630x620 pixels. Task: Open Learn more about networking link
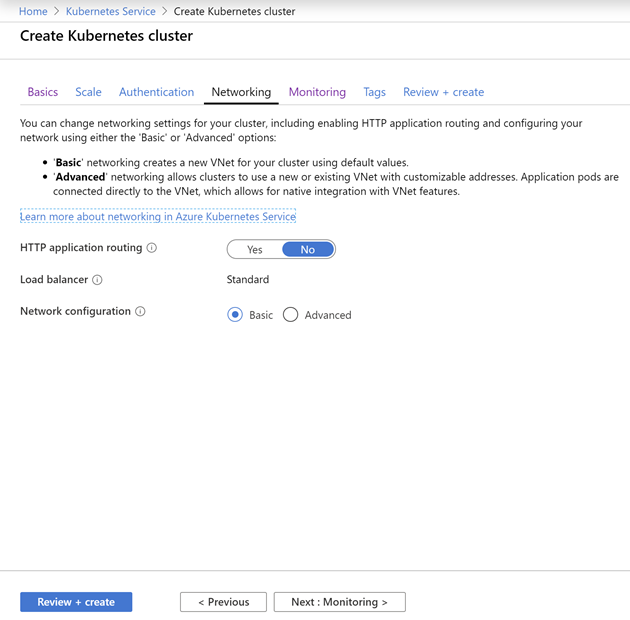click(158, 217)
